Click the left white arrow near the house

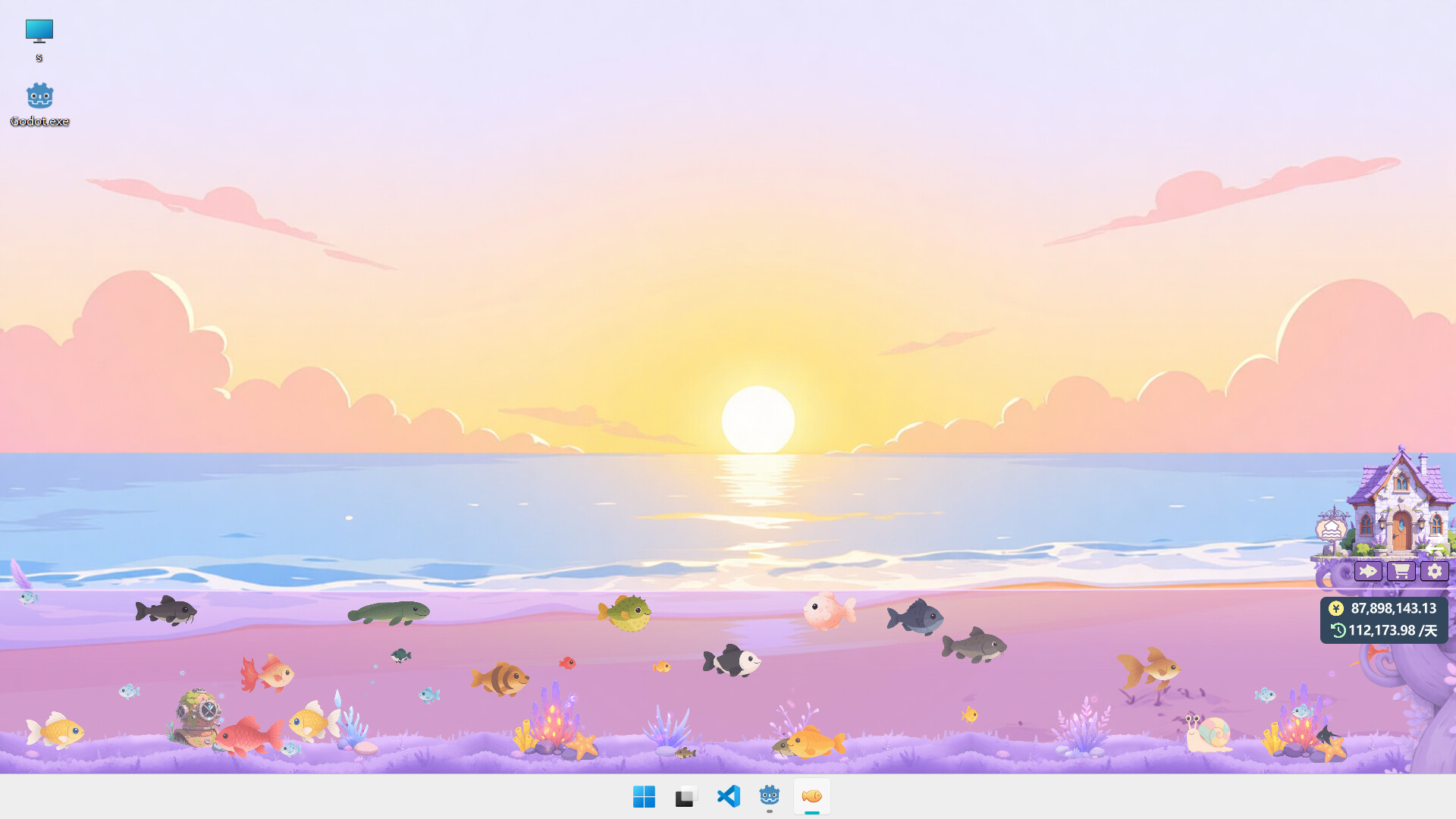[x=1436, y=548]
